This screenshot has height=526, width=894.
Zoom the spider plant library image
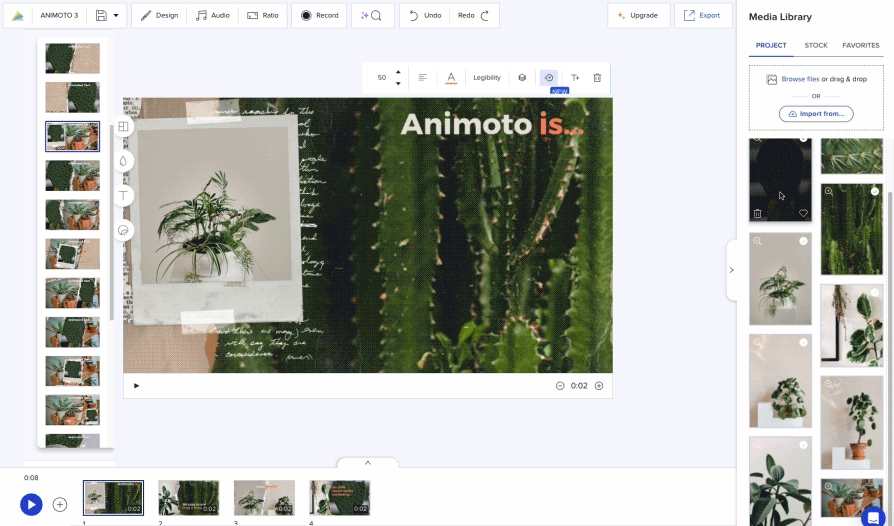click(757, 241)
